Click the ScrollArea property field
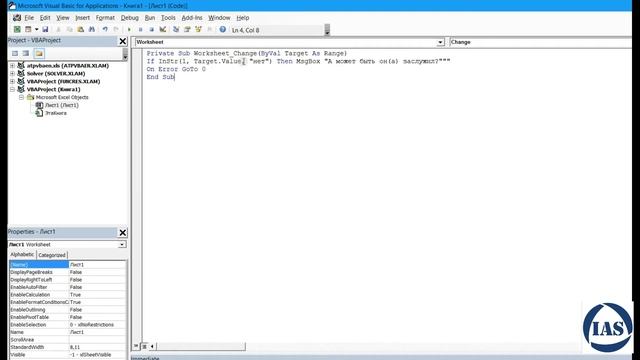 click(98, 340)
